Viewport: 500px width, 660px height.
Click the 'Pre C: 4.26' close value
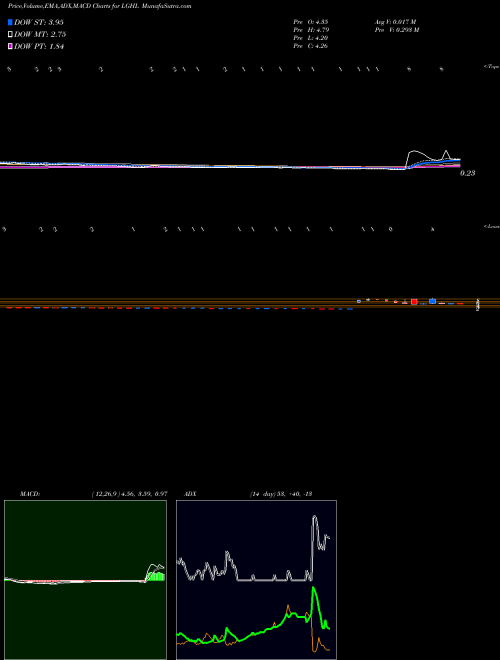(x=311, y=46)
